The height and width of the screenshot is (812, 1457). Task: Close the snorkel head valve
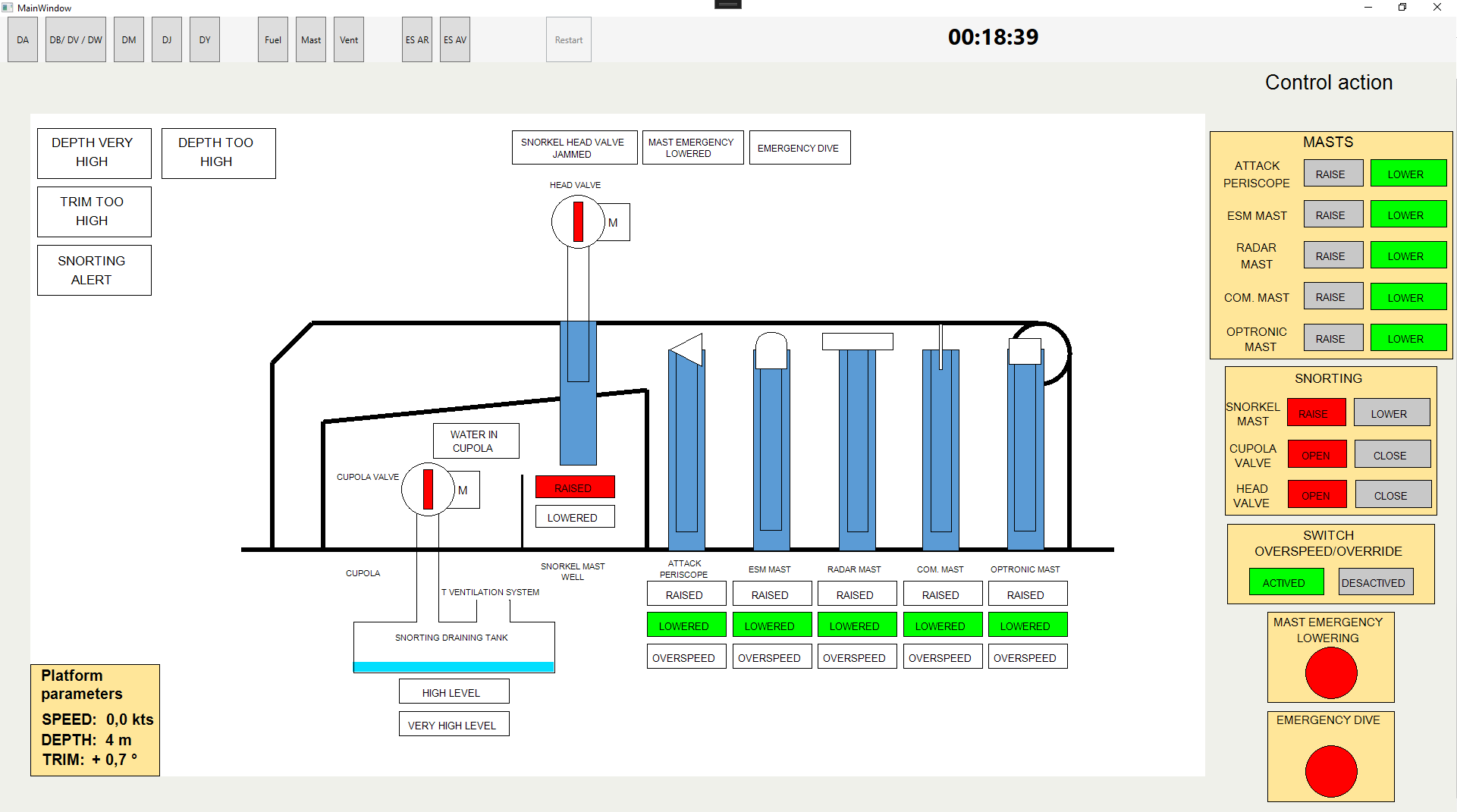click(1392, 495)
